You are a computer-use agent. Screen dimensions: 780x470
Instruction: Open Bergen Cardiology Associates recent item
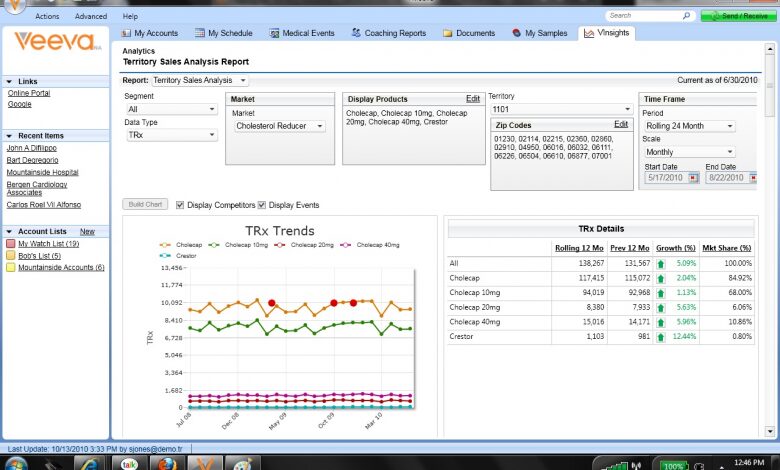coord(36,188)
